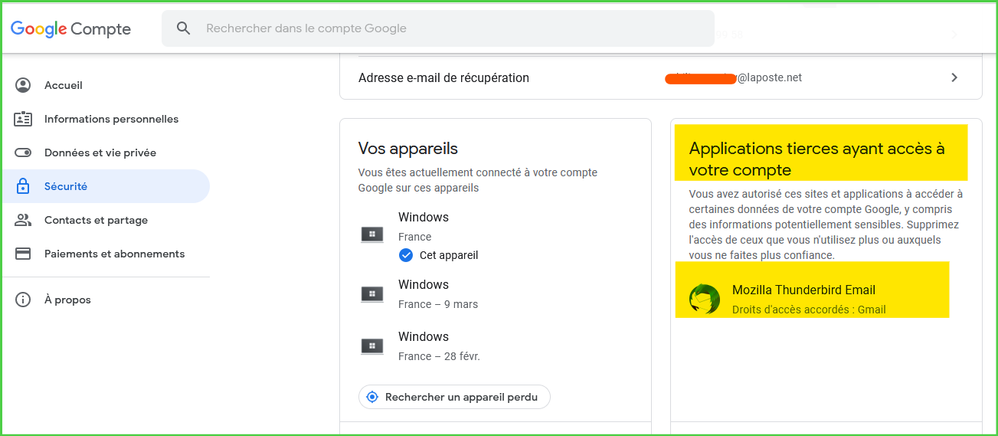Image resolution: width=998 pixels, height=436 pixels.
Task: Click the Google Compte logo
Action: coord(71,29)
